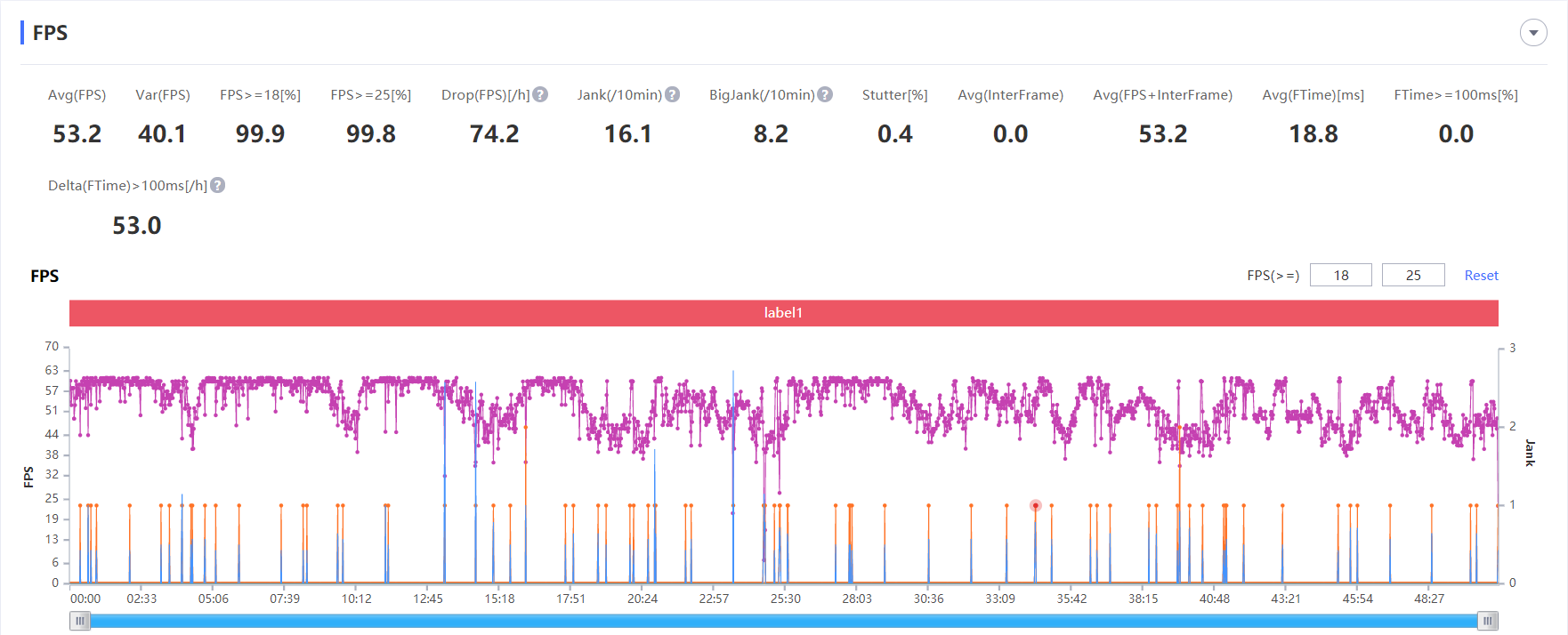
Task: Select the red label1 bar
Action: click(x=784, y=313)
